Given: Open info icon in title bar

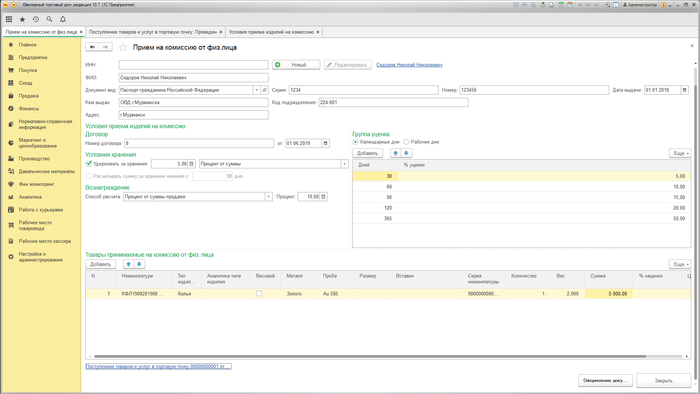Looking at the screenshot, I should click(x=663, y=5).
